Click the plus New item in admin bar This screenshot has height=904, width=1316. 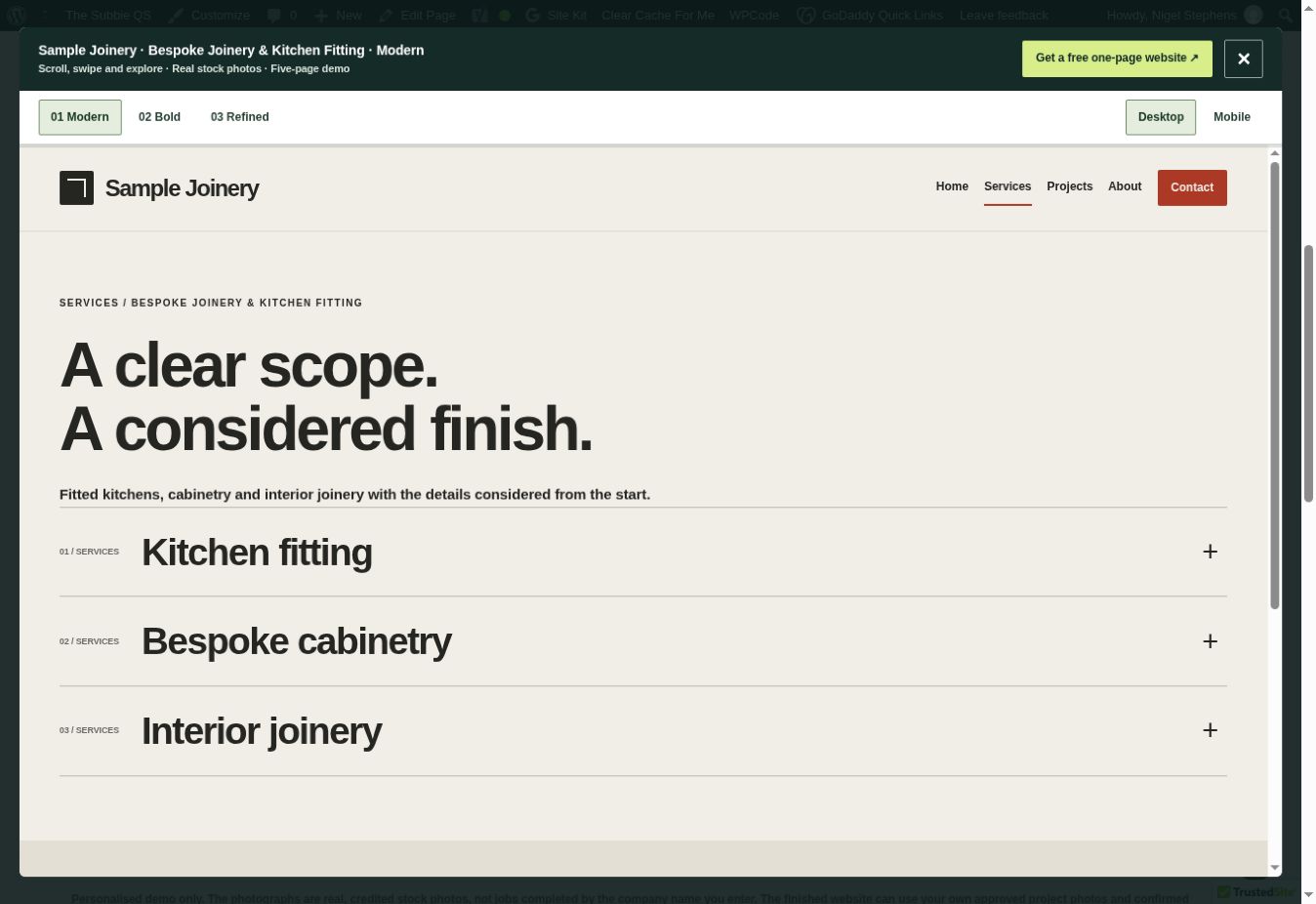[338, 15]
